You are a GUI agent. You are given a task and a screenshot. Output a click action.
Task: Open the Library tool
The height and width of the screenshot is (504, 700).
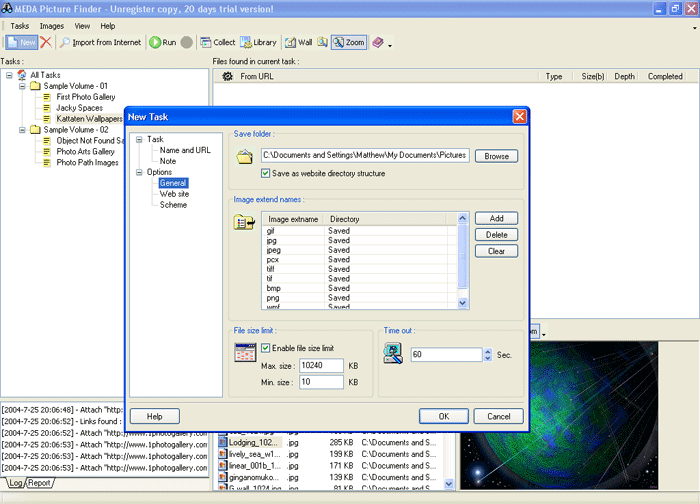pos(258,42)
